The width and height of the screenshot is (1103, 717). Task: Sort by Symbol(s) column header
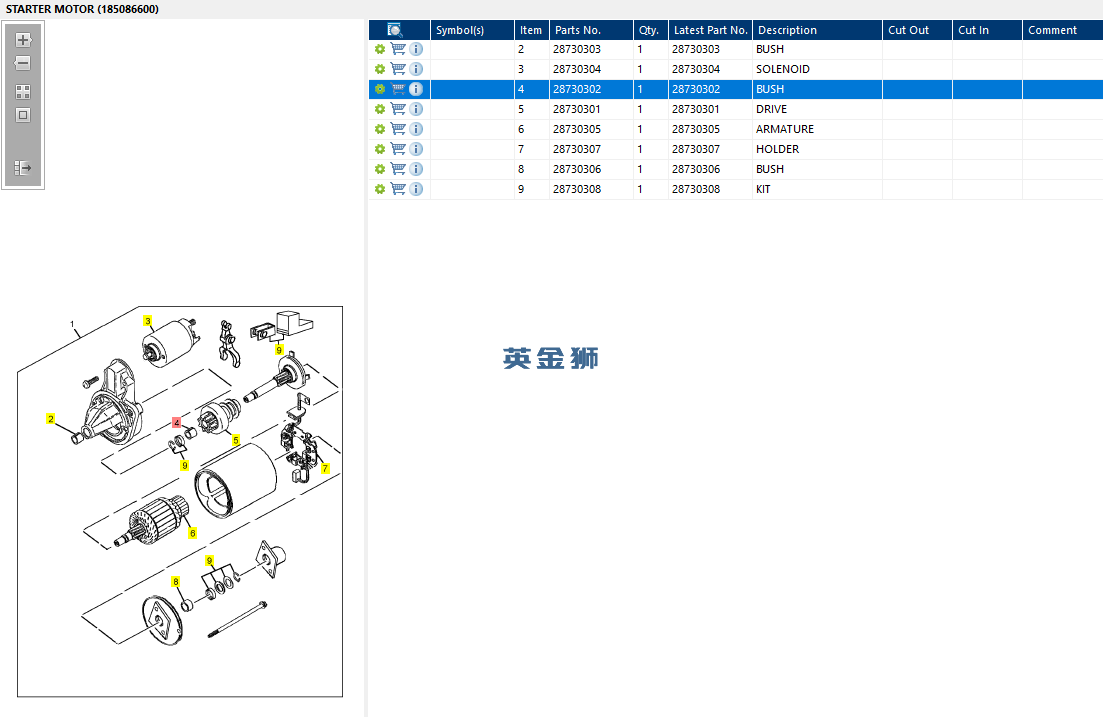click(x=472, y=30)
